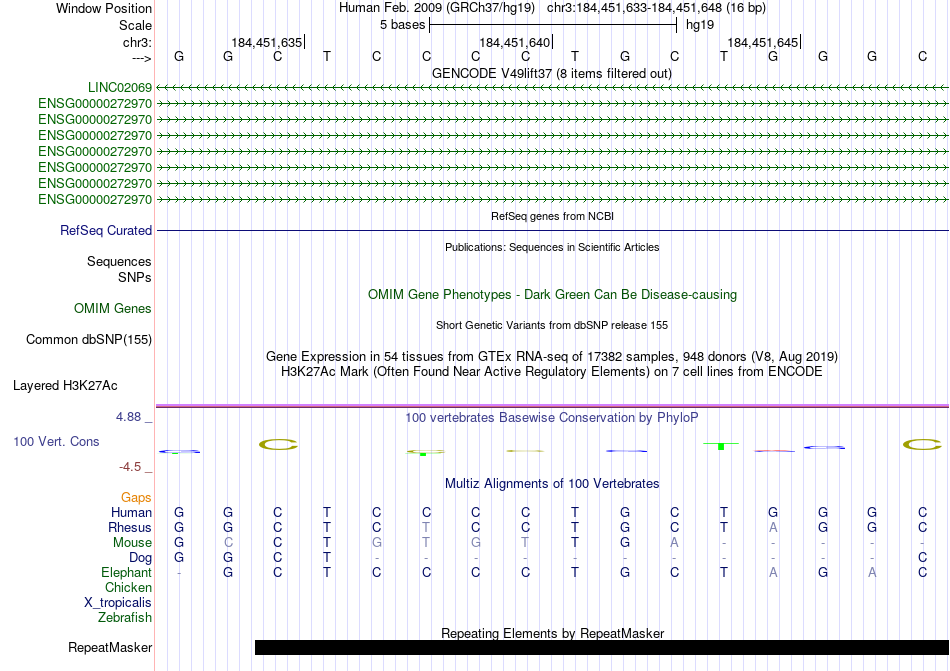
Task: Open Publications: Sequences in Scientific Articles title
Action: (552, 247)
